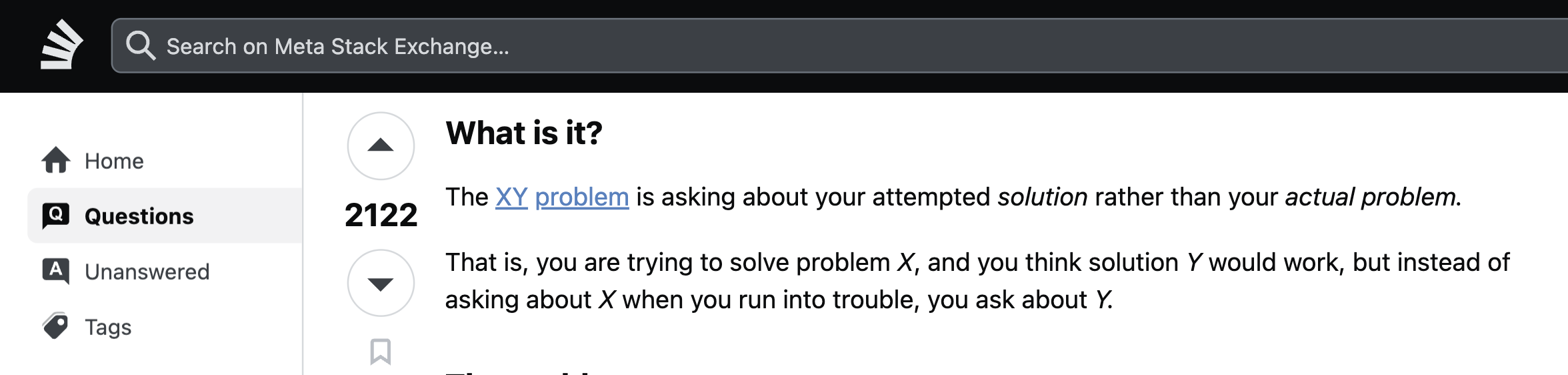Click the 2122 vote score
1568x375 pixels.
click(x=381, y=215)
